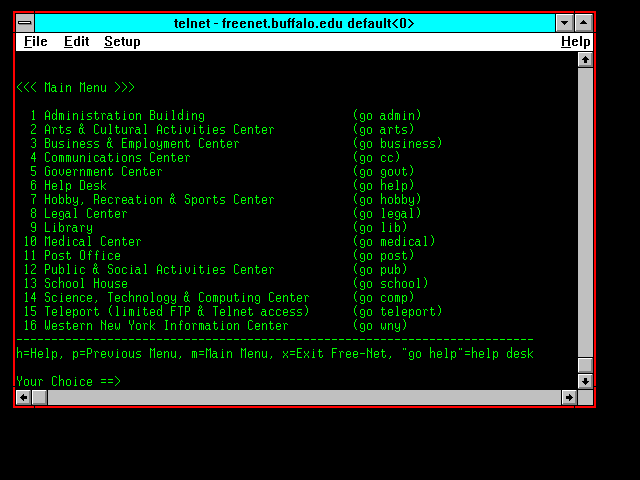This screenshot has height=480, width=640.
Task: Open the Edit menu
Action: (x=76, y=42)
